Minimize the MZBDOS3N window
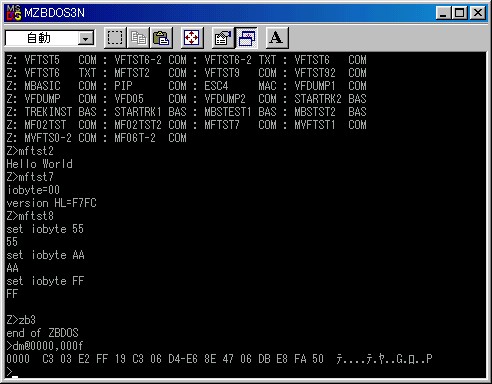 (443, 13)
